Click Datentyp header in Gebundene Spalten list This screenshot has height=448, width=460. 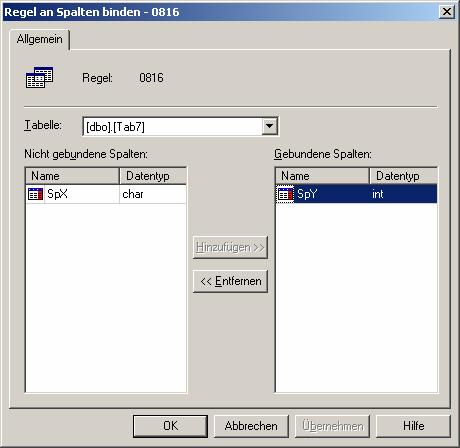(403, 176)
